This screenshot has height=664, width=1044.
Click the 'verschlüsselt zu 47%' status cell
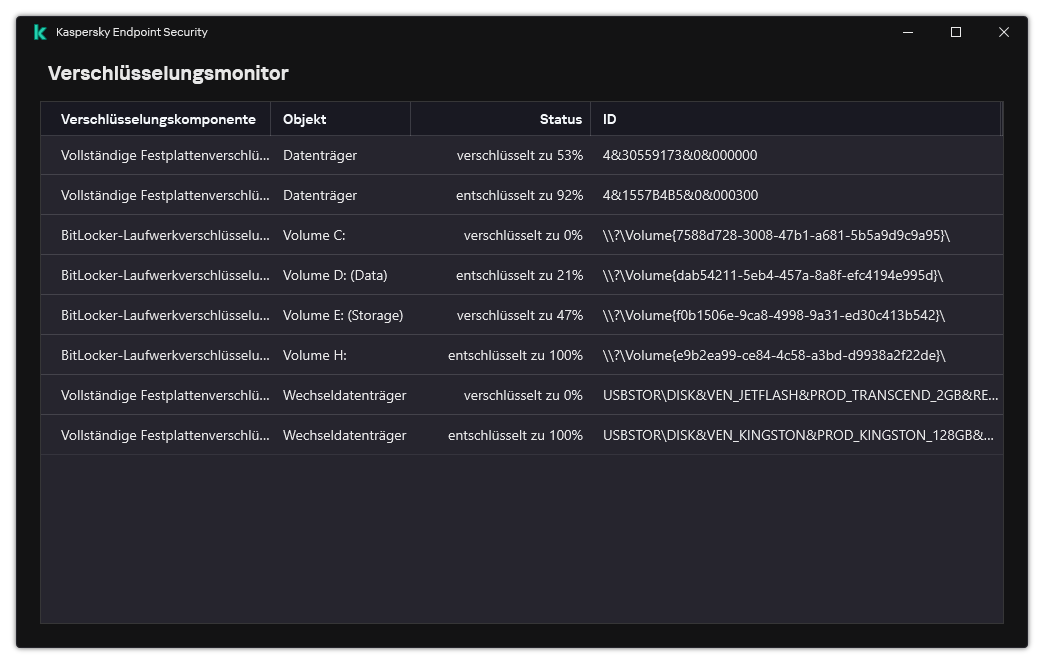[519, 315]
